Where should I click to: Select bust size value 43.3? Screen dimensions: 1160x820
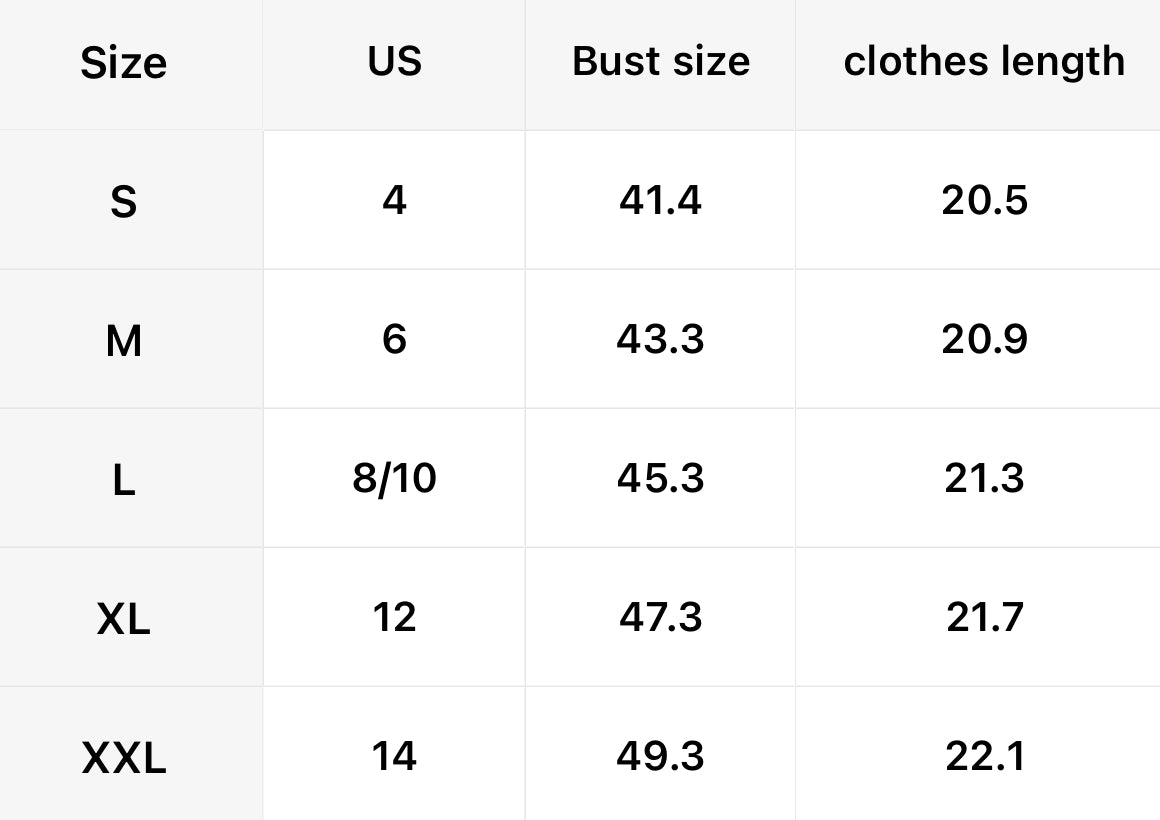(661, 340)
